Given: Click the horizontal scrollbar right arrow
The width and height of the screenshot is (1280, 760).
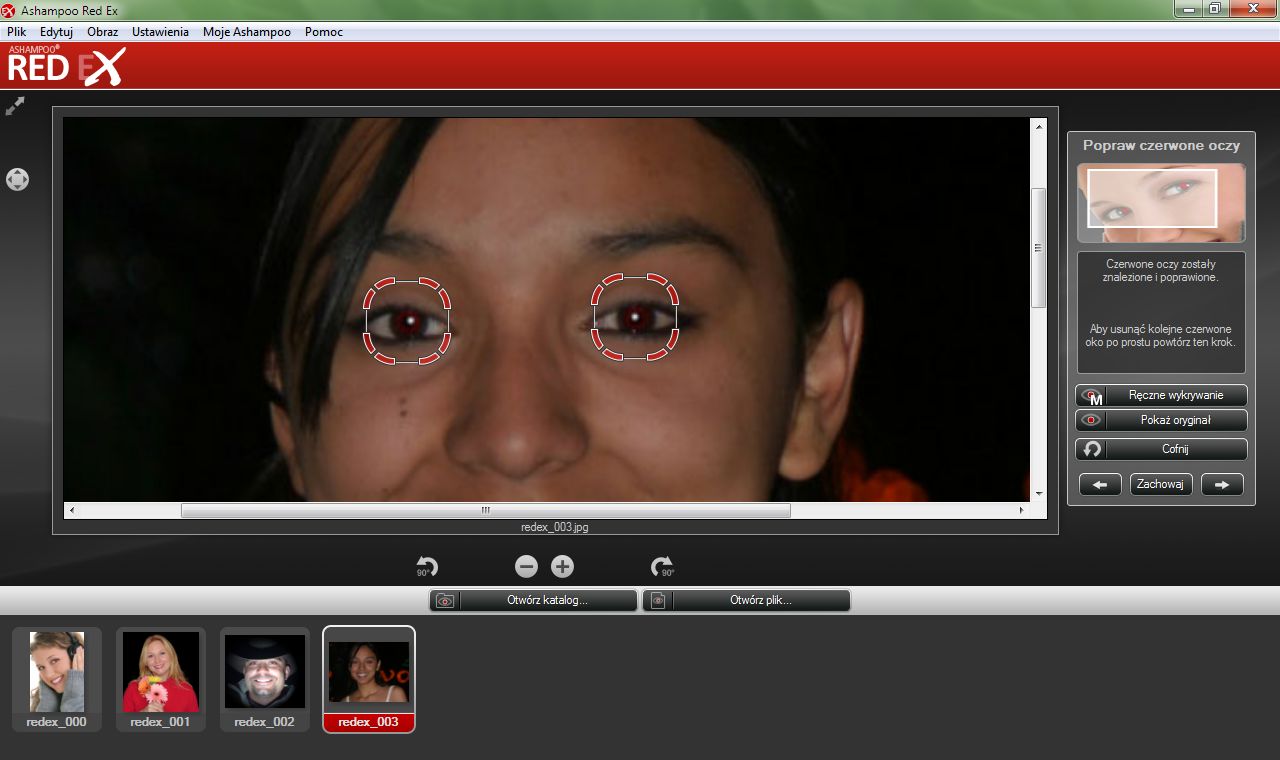Looking at the screenshot, I should point(1022,510).
